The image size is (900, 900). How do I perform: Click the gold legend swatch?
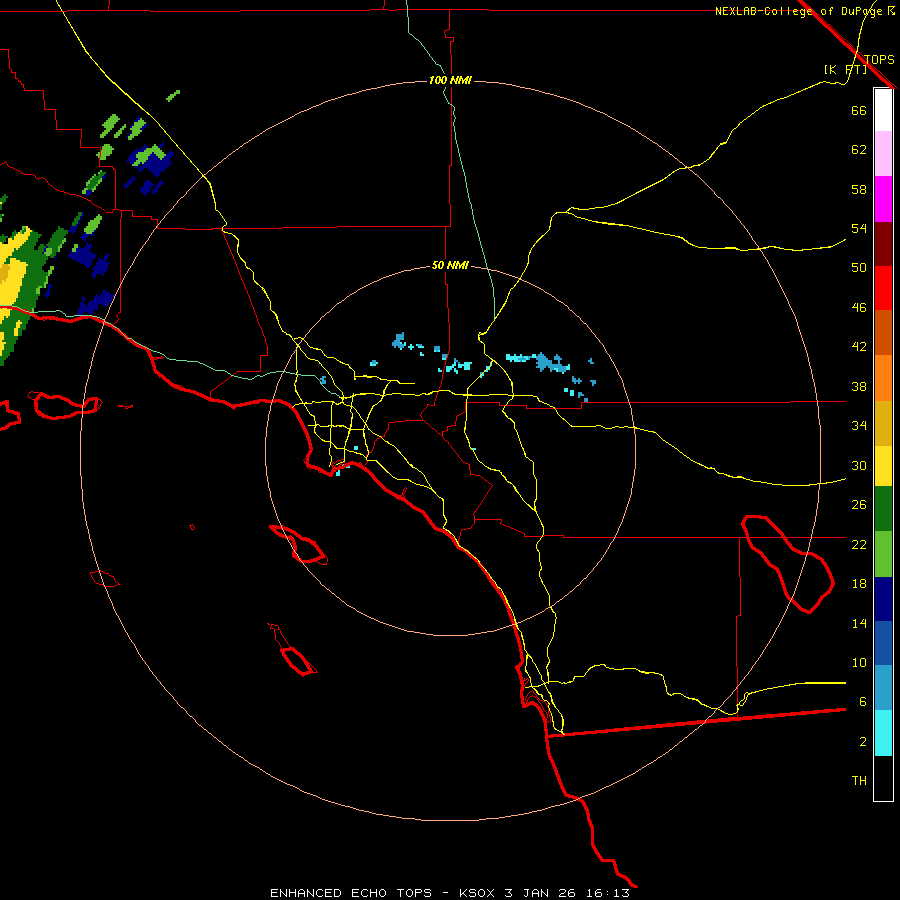click(883, 423)
